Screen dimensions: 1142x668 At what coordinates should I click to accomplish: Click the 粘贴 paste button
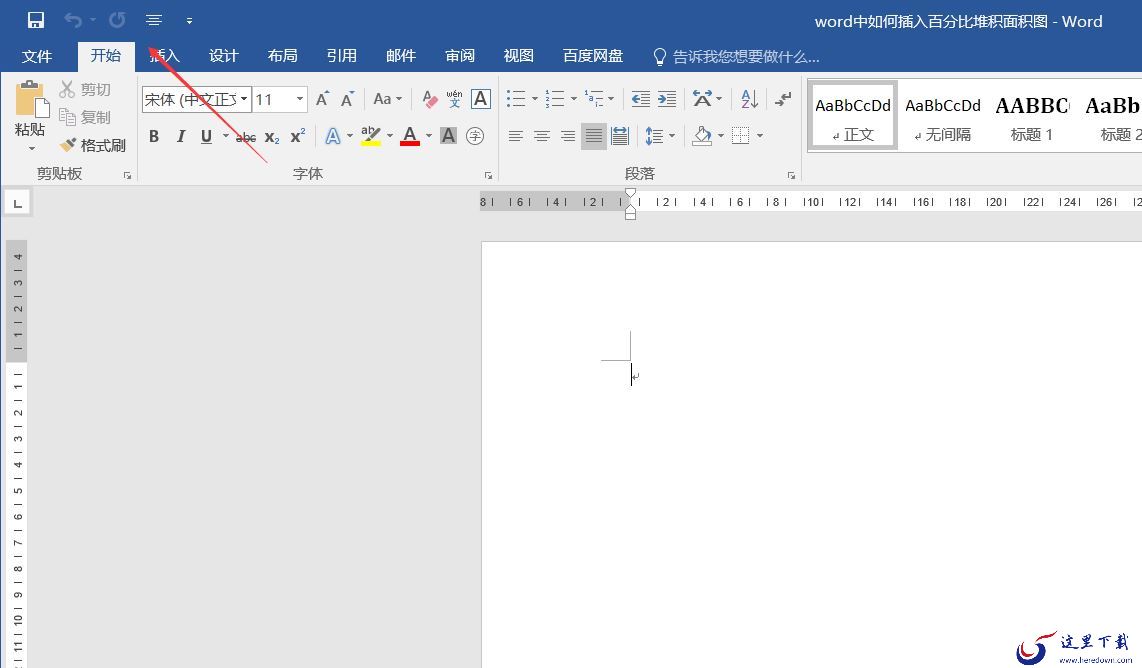coord(30,110)
